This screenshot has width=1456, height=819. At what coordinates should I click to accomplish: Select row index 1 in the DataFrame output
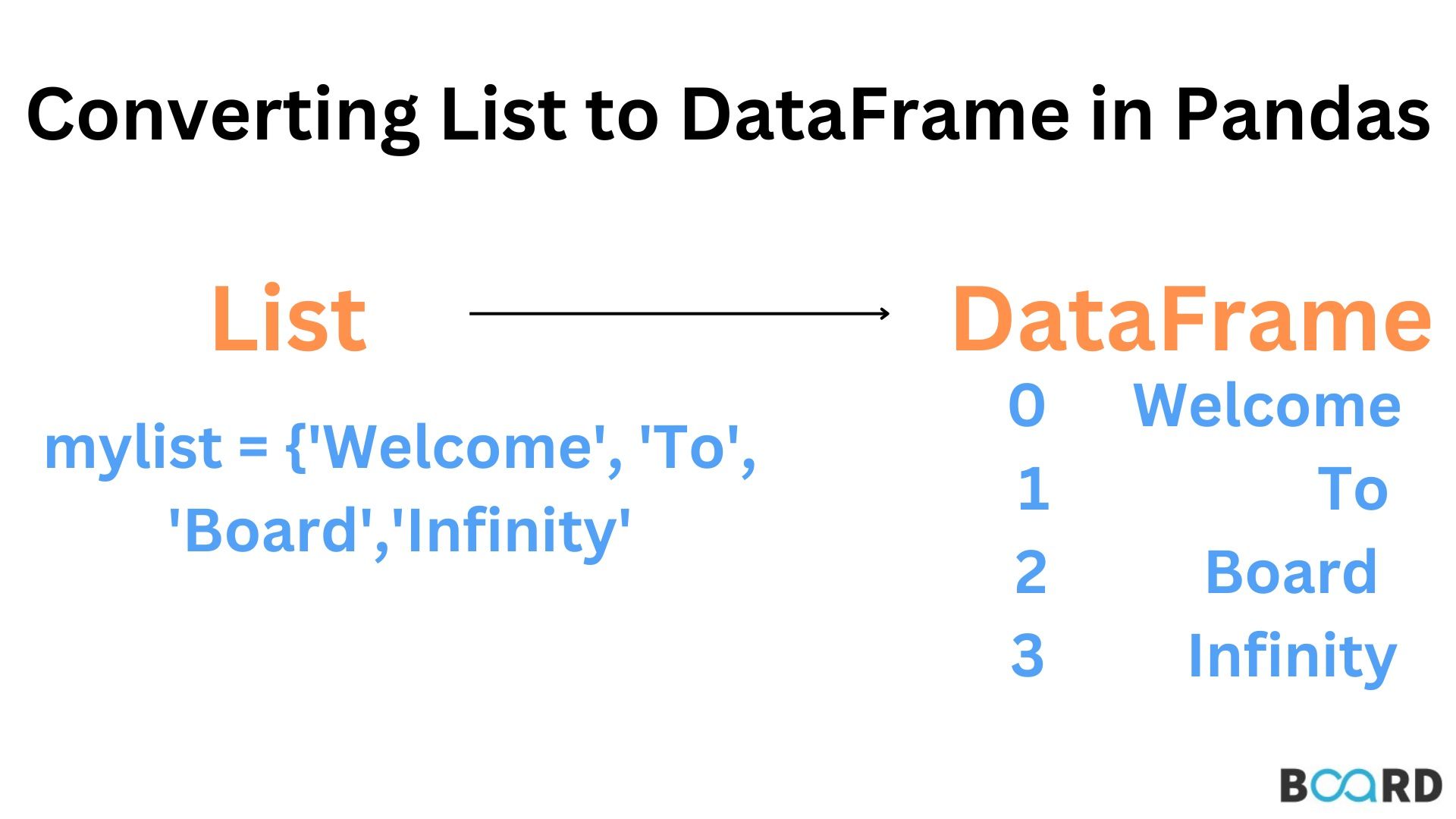click(x=1033, y=489)
